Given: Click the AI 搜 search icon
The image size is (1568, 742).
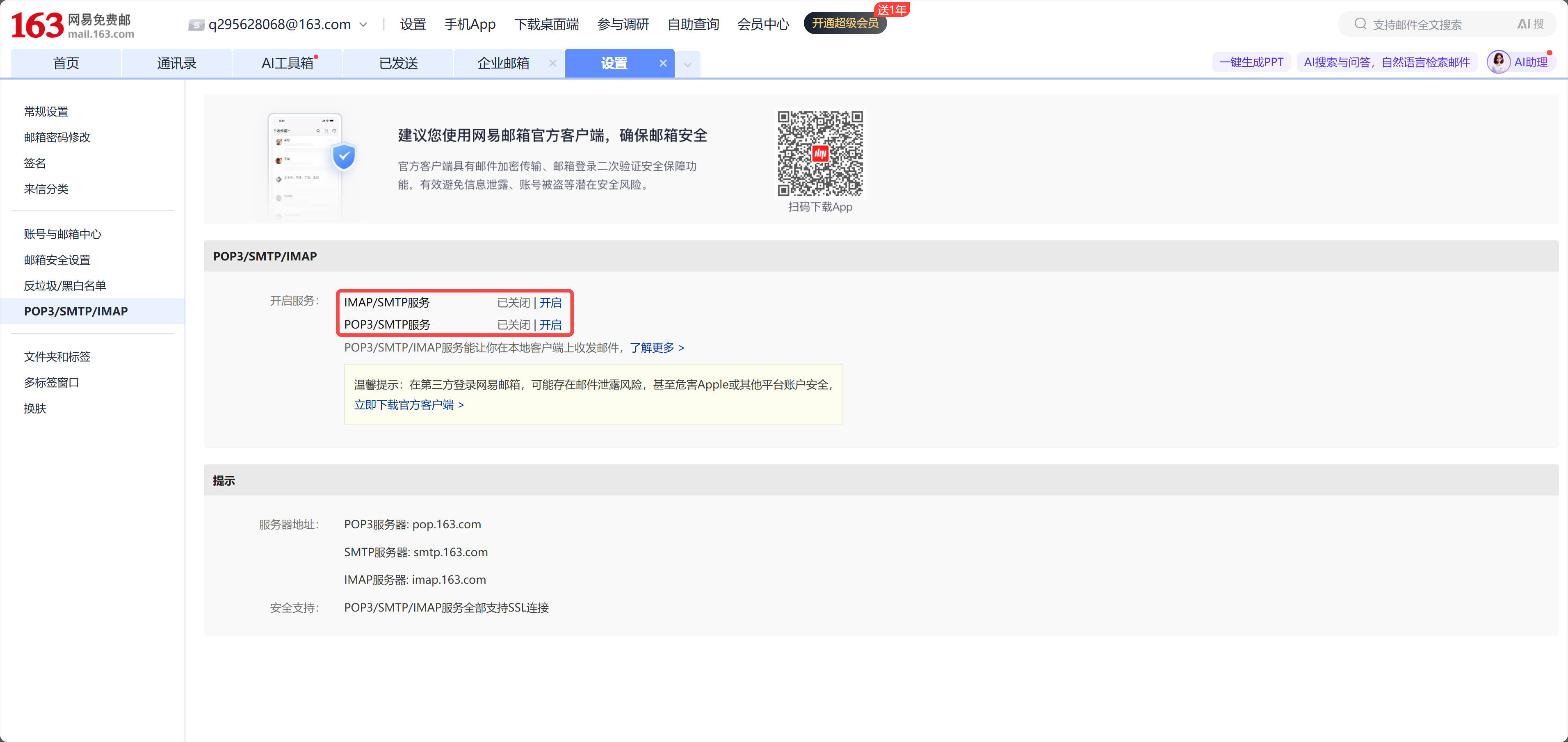Looking at the screenshot, I should [x=1530, y=24].
